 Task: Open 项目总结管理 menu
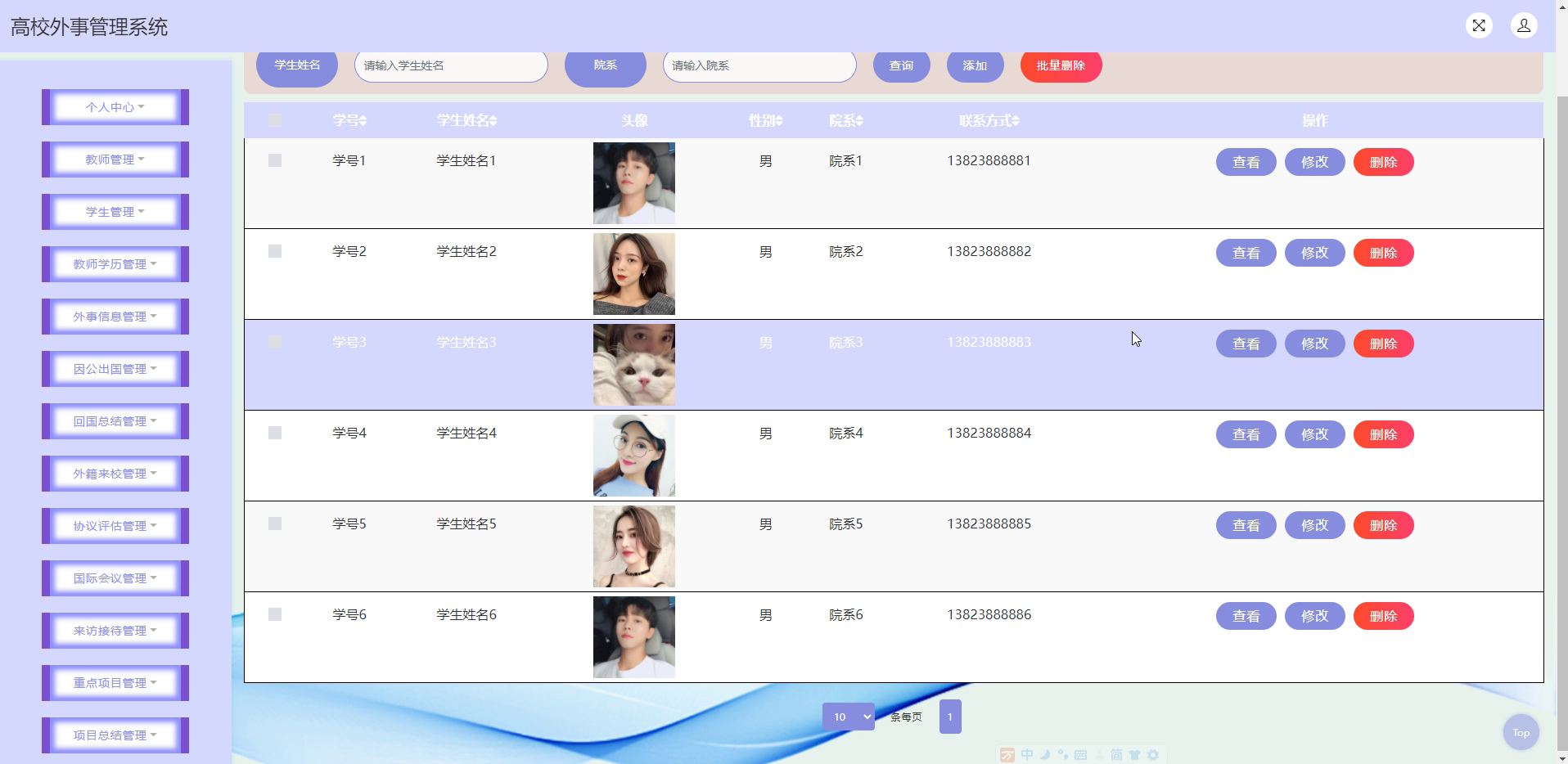115,735
